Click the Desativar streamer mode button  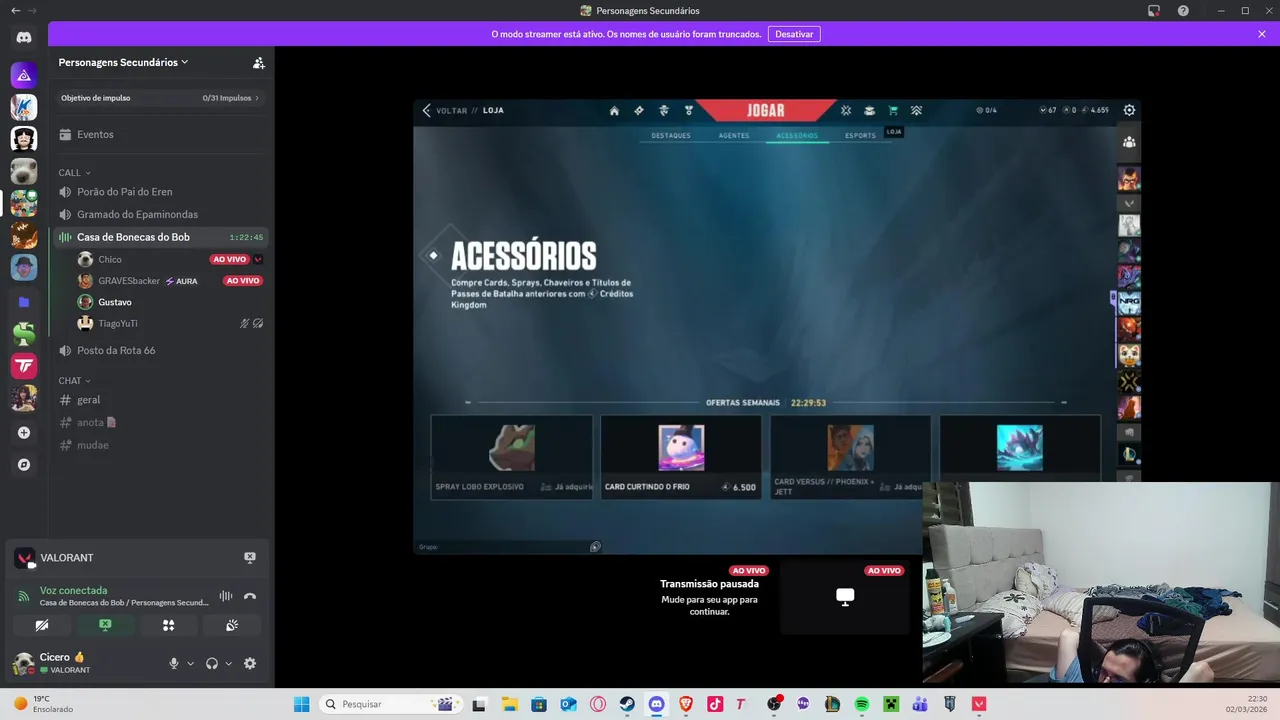(794, 34)
